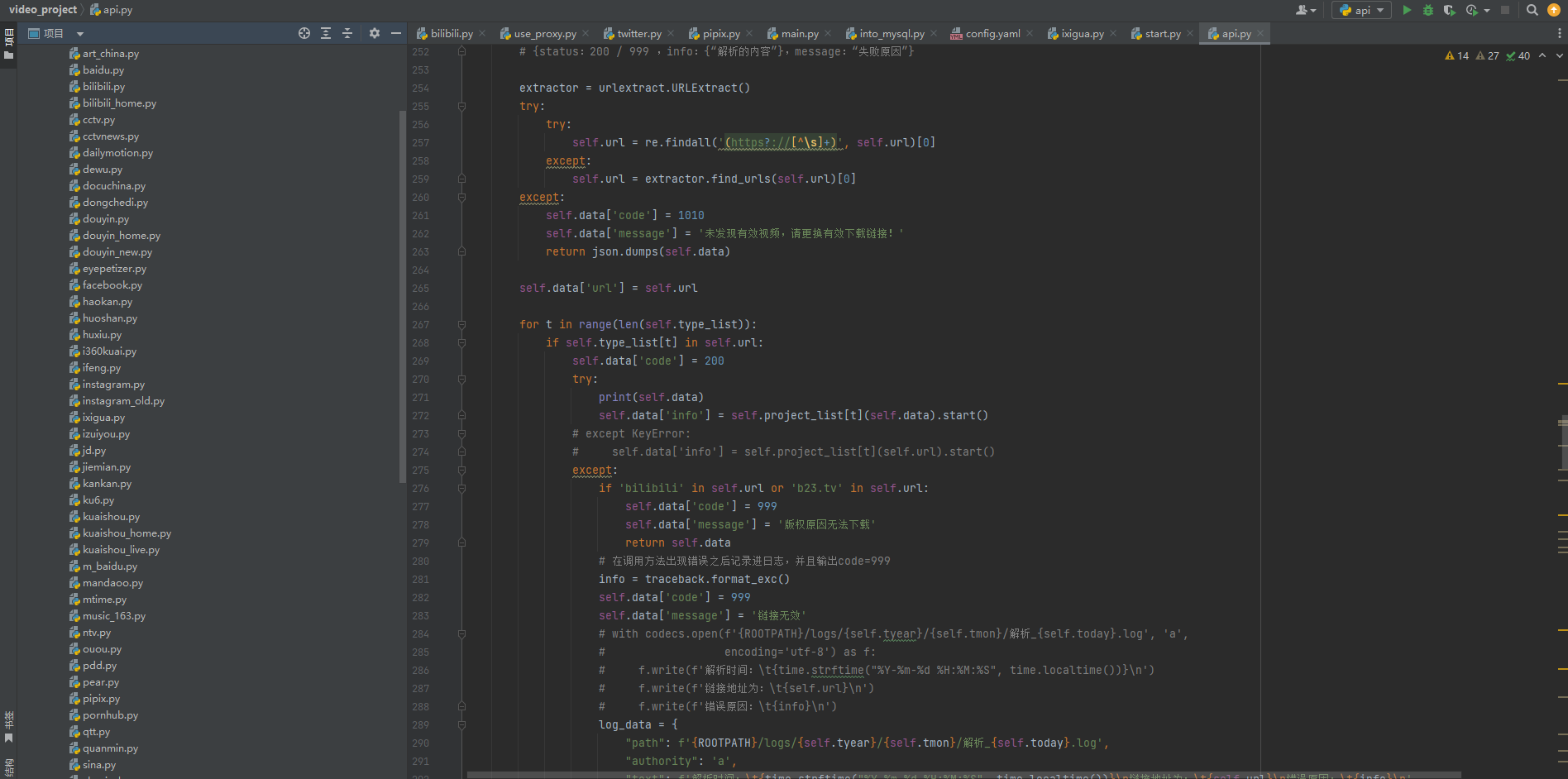Close the config.yaml tab
This screenshot has height=779, width=1568.
pyautogui.click(x=1030, y=33)
